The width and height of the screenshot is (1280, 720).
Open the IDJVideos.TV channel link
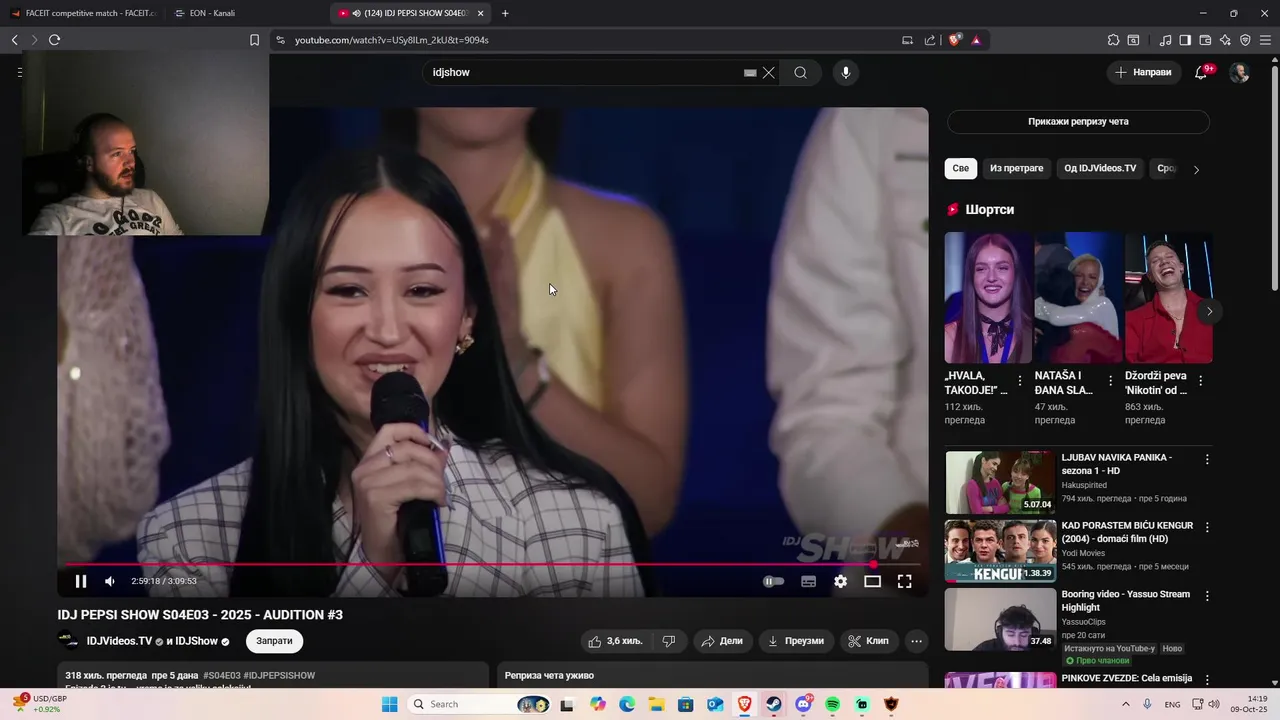pyautogui.click(x=119, y=641)
